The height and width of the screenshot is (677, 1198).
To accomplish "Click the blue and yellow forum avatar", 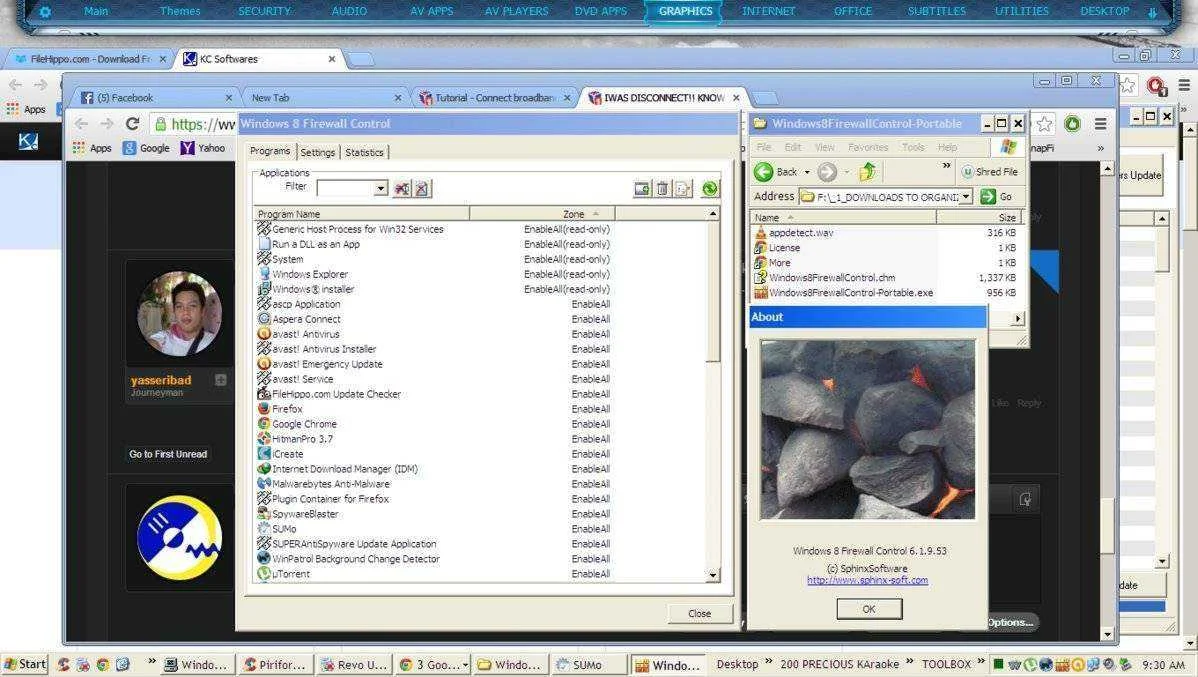I will (x=180, y=537).
